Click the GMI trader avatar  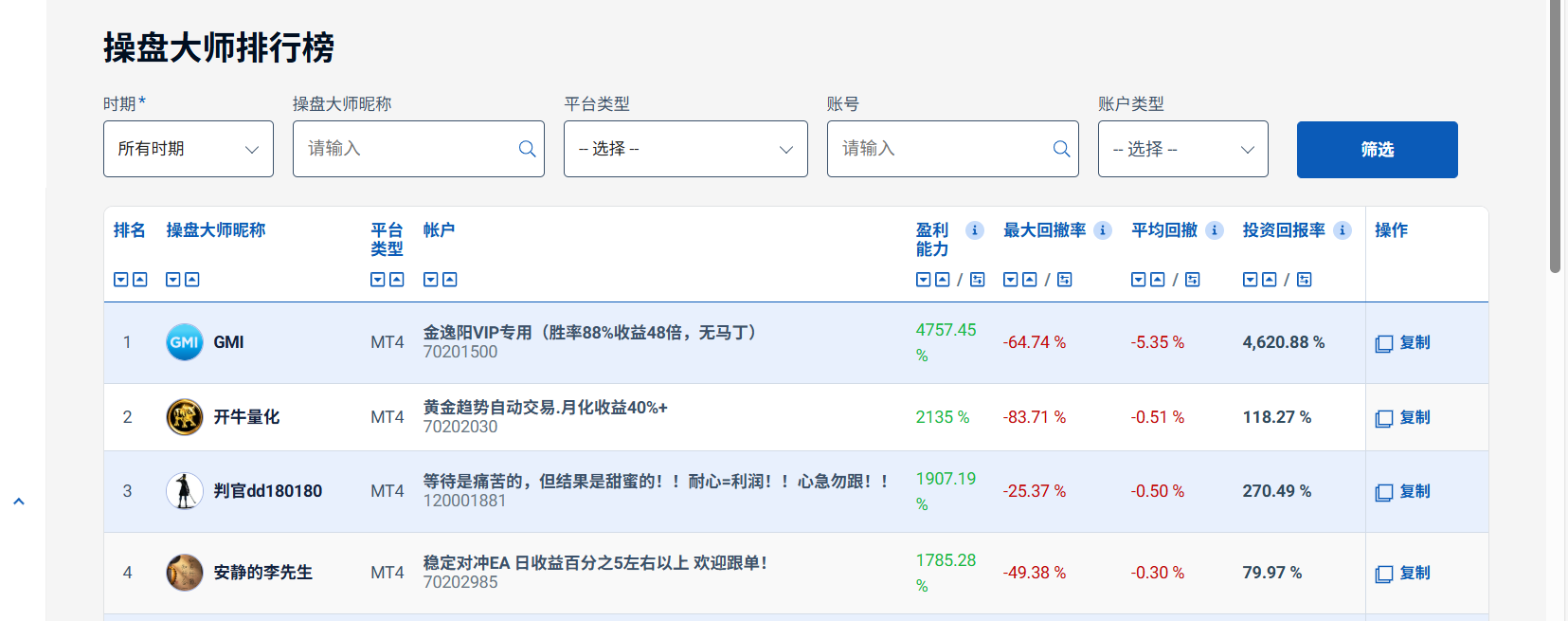tap(185, 342)
